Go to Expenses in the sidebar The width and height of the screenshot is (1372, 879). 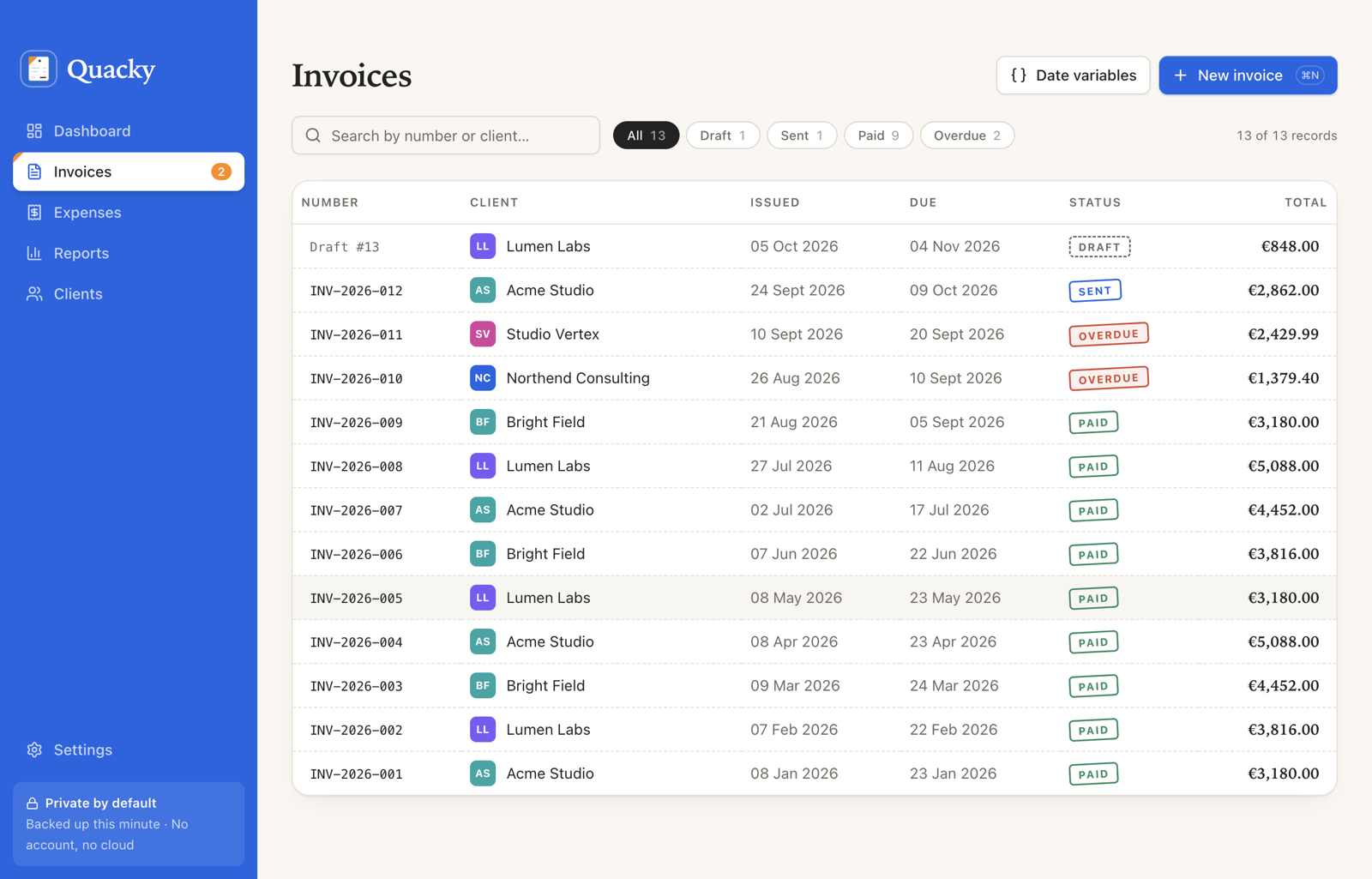[x=129, y=213]
